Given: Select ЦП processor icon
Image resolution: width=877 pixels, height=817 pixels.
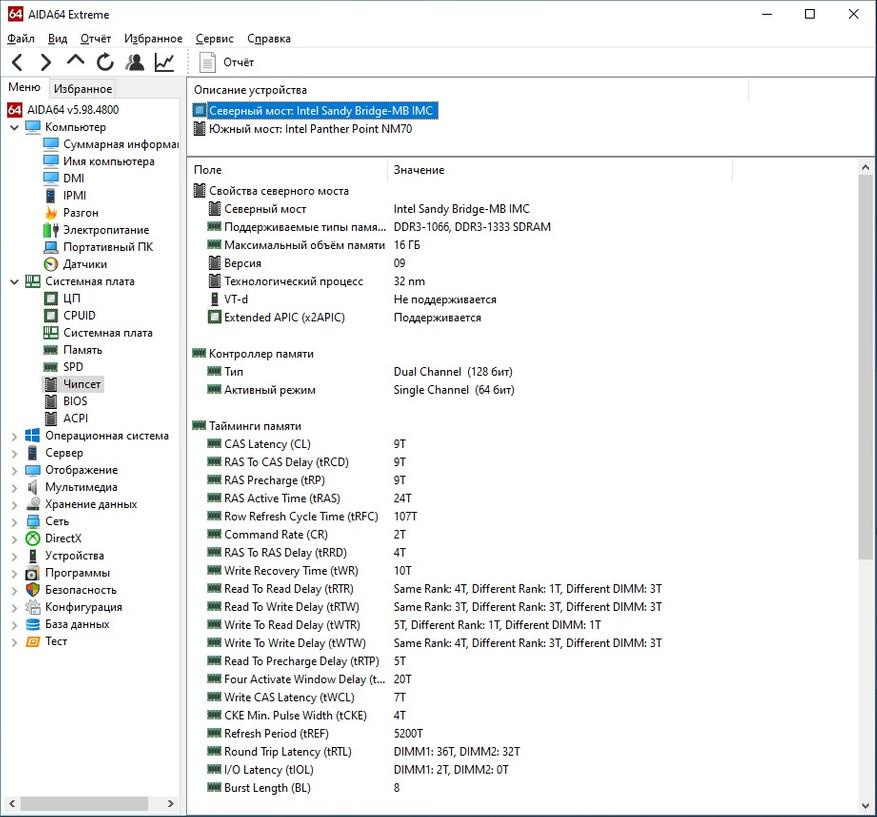Looking at the screenshot, I should point(51,299).
